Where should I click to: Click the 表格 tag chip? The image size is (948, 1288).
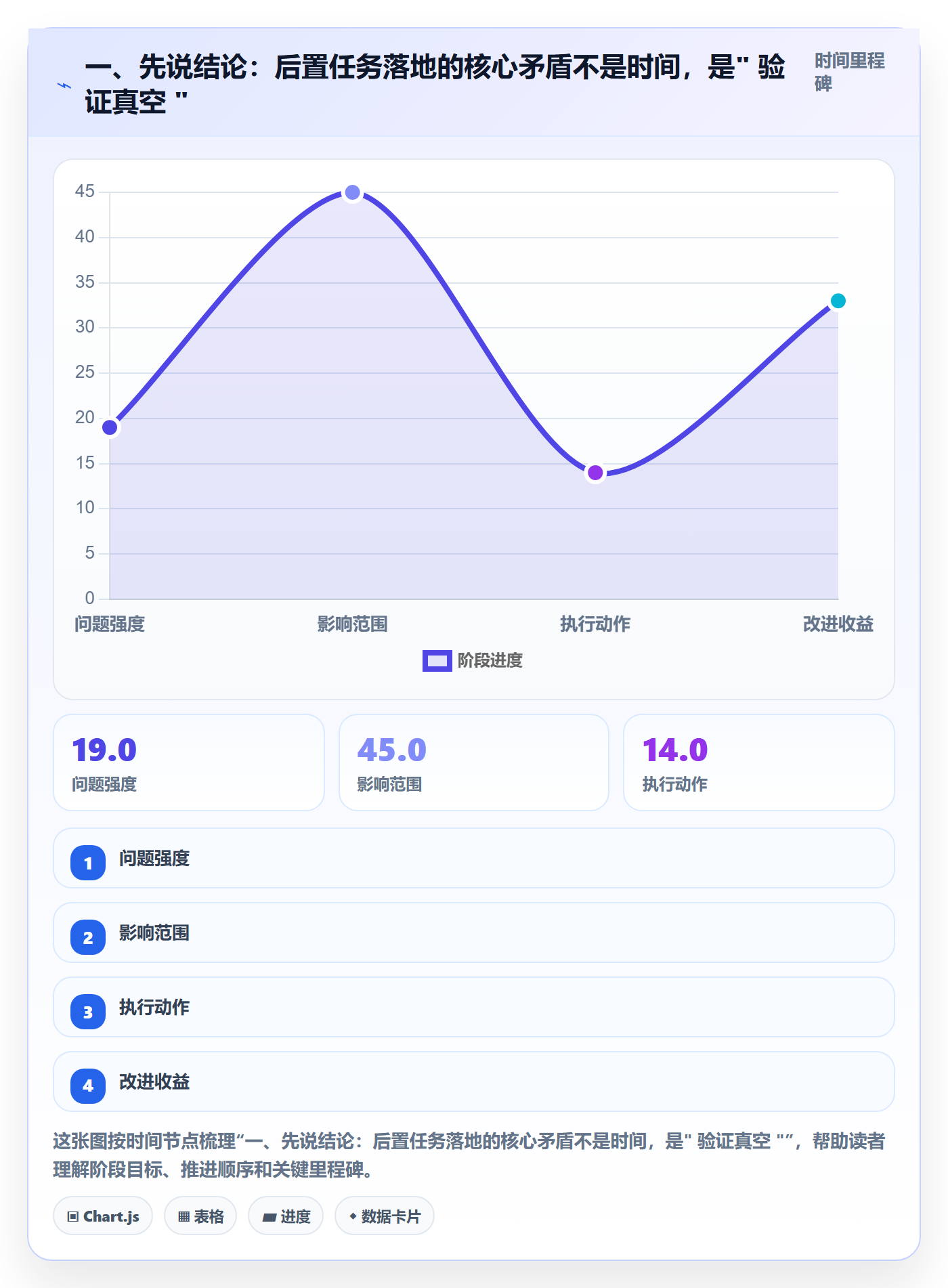click(x=200, y=1216)
